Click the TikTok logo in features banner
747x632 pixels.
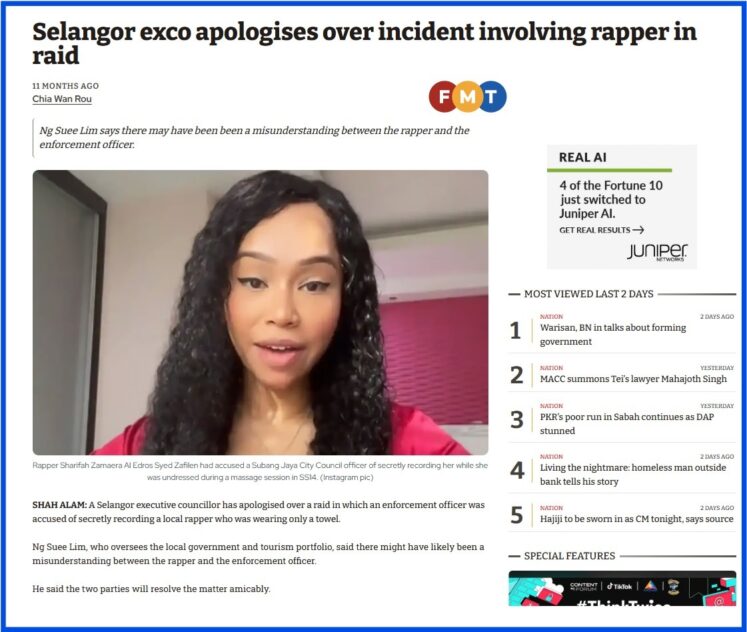tap(619, 586)
